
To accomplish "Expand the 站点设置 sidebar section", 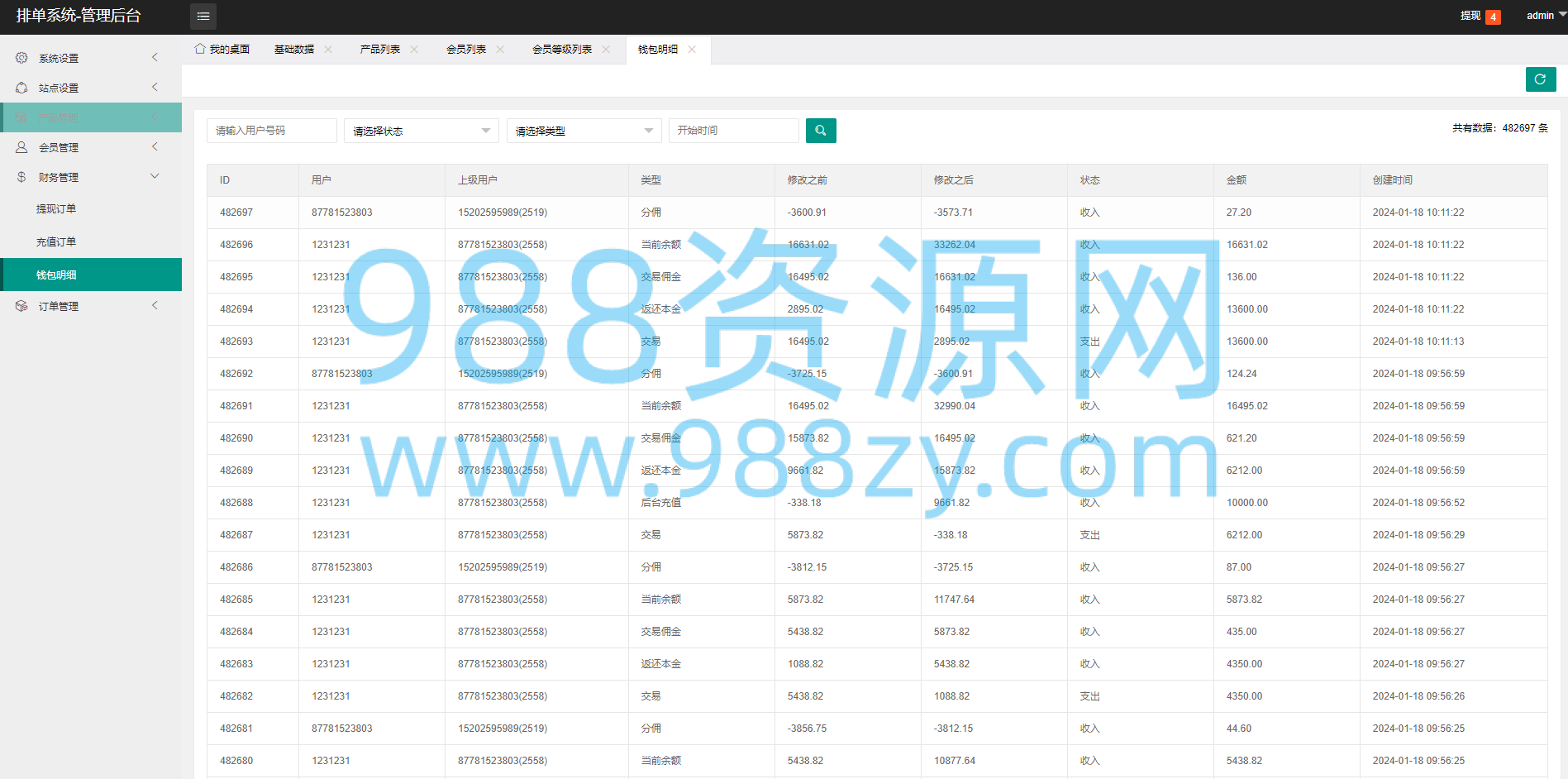I will pyautogui.click(x=155, y=87).
